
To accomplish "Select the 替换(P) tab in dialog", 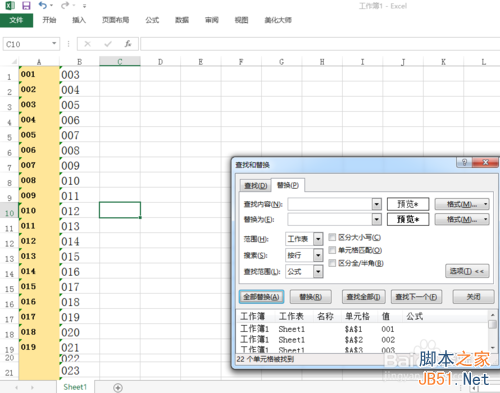I will tap(288, 185).
